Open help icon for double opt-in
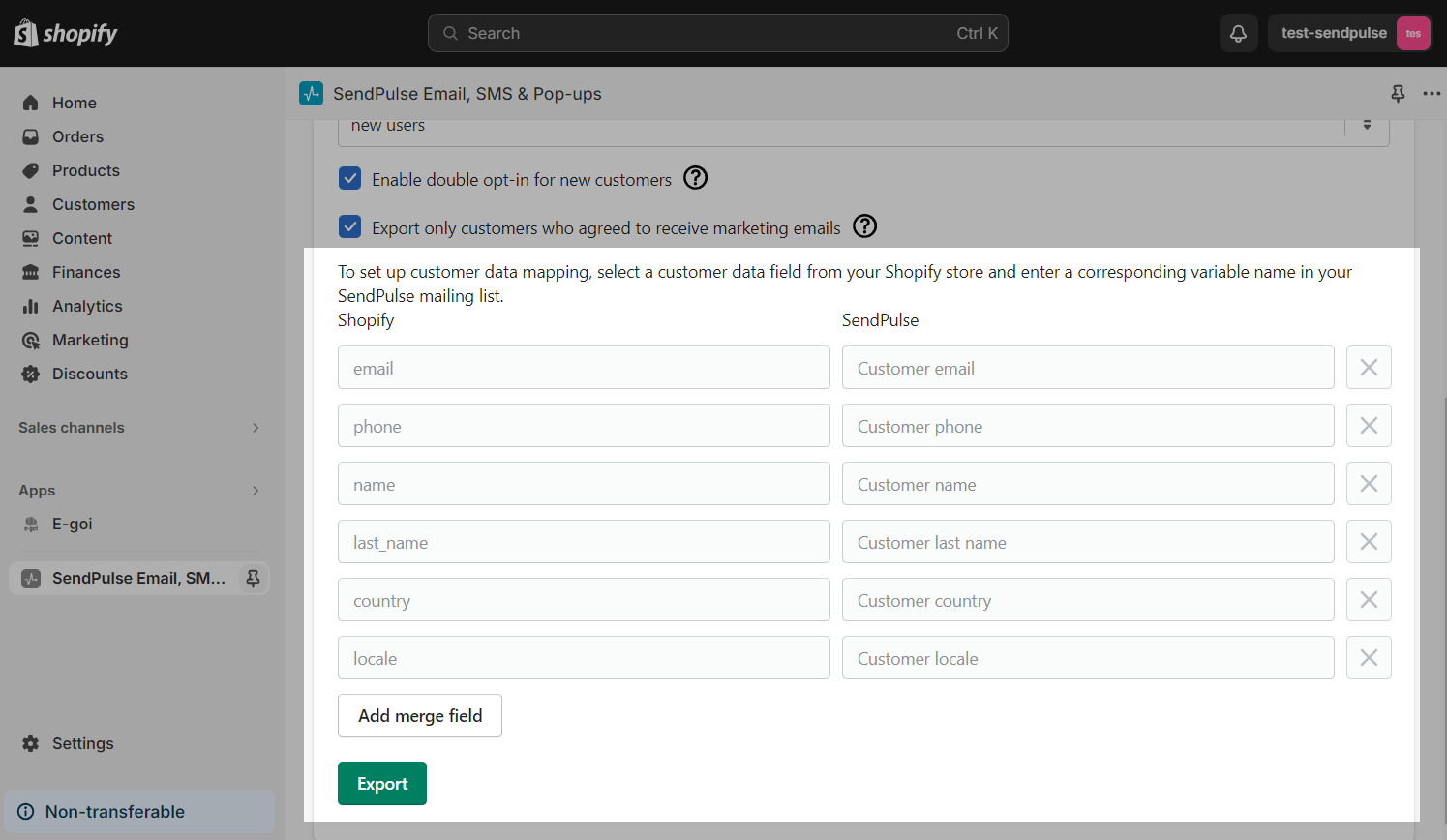The height and width of the screenshot is (840, 1447). [x=696, y=178]
